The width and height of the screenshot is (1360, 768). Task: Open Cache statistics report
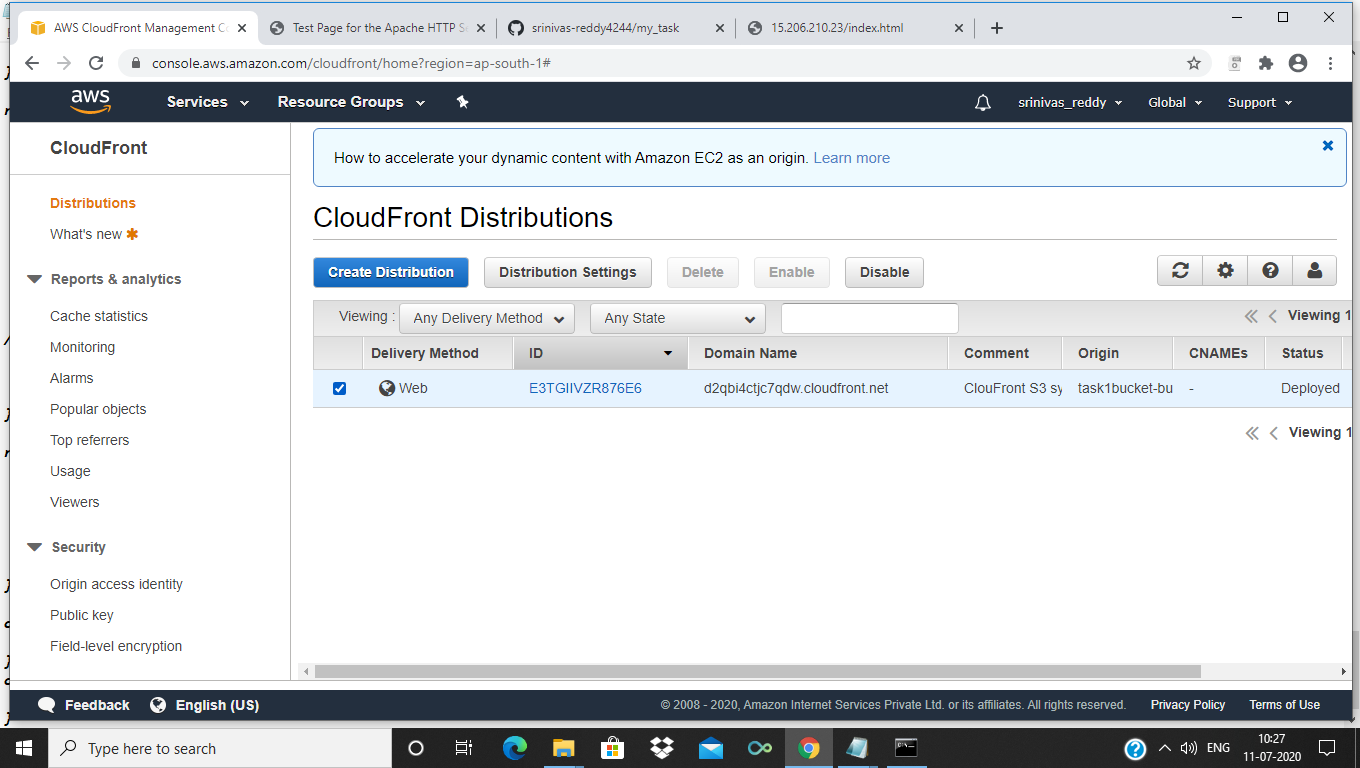(99, 316)
